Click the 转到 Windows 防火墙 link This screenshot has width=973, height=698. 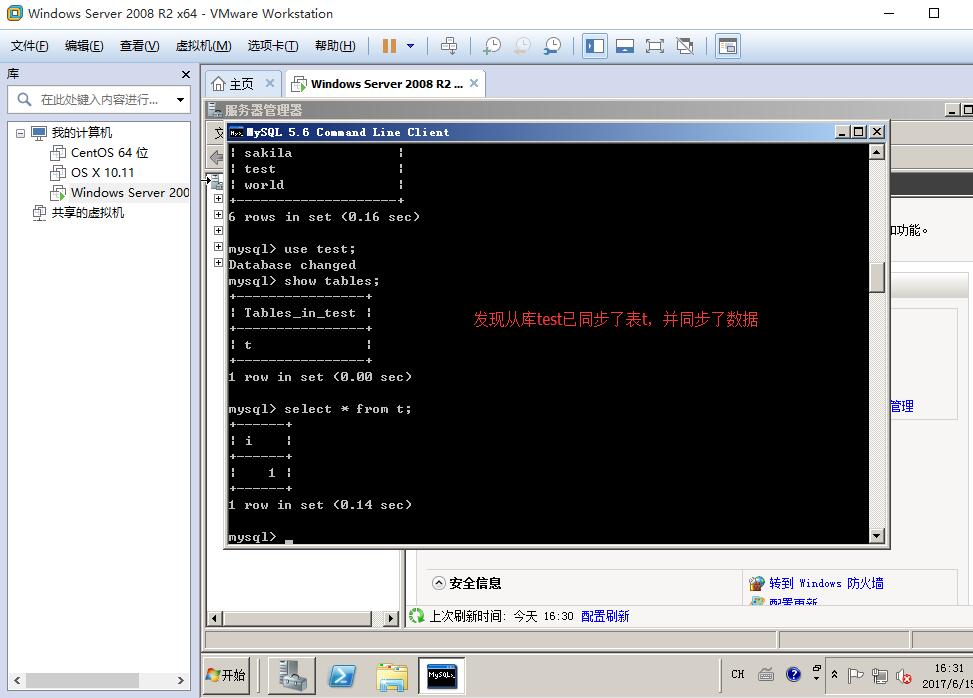826,583
